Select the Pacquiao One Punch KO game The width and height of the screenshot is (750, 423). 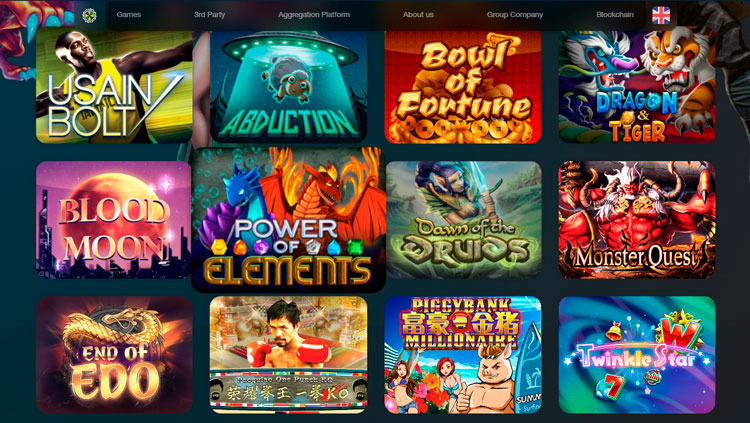click(x=288, y=355)
